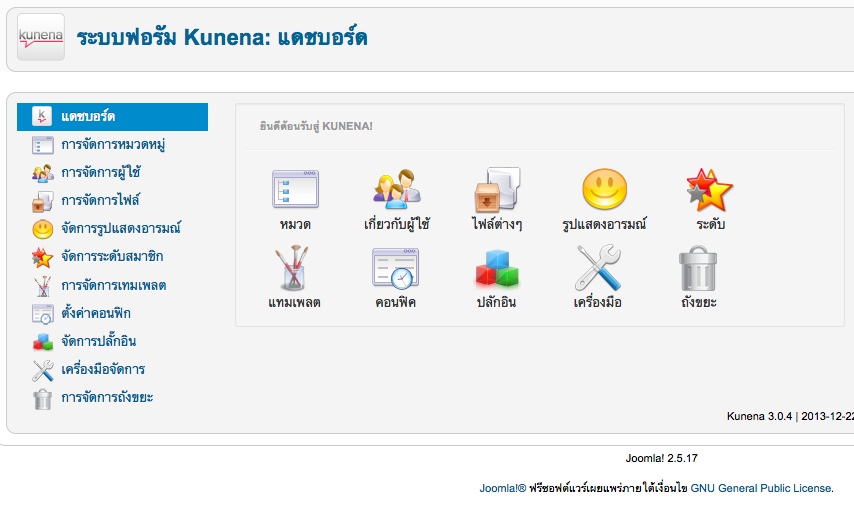
Task: Click the แทมเพลต label in the panel
Action: pos(294,302)
